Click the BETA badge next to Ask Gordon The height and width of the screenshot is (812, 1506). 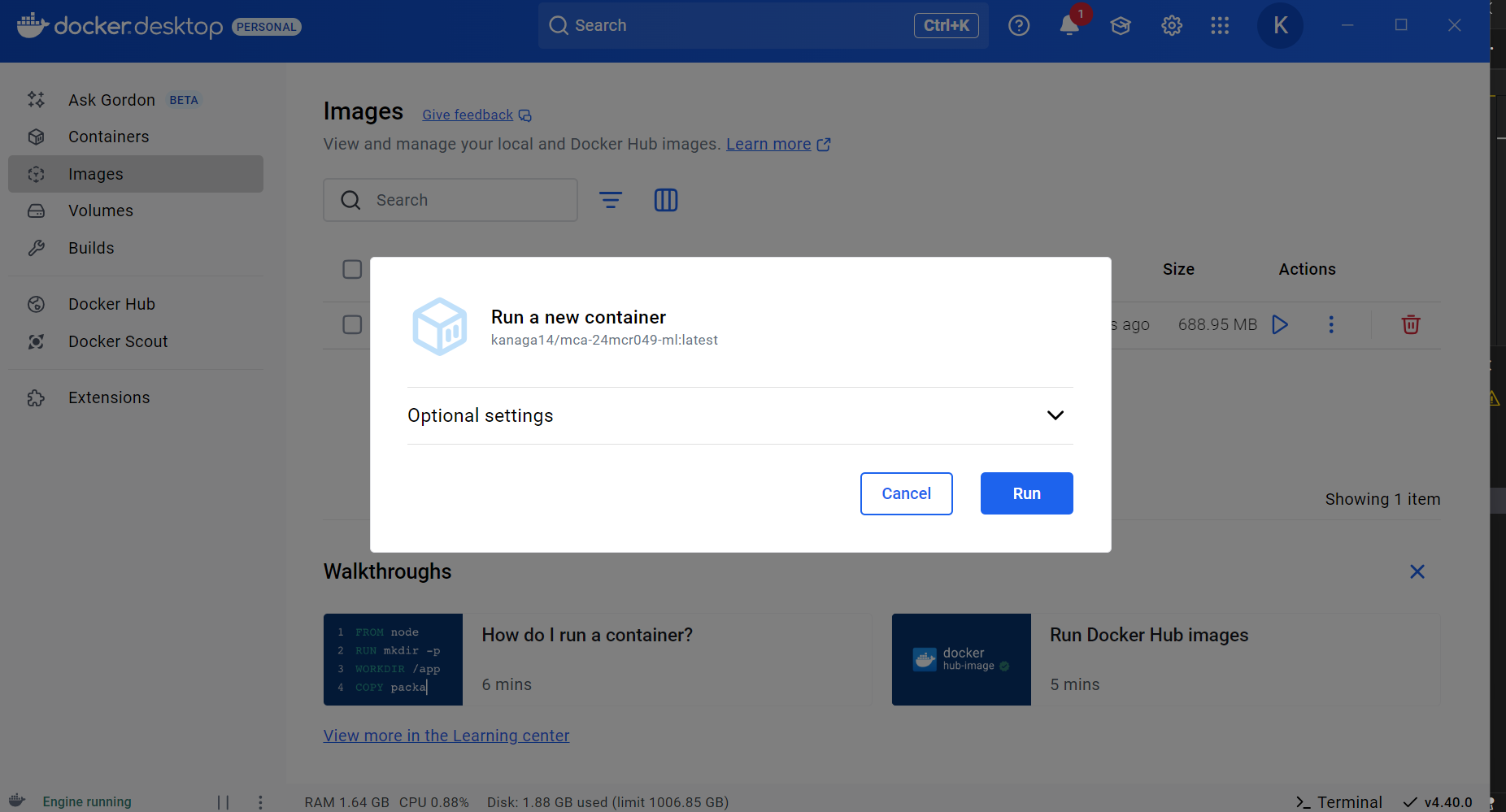point(184,100)
